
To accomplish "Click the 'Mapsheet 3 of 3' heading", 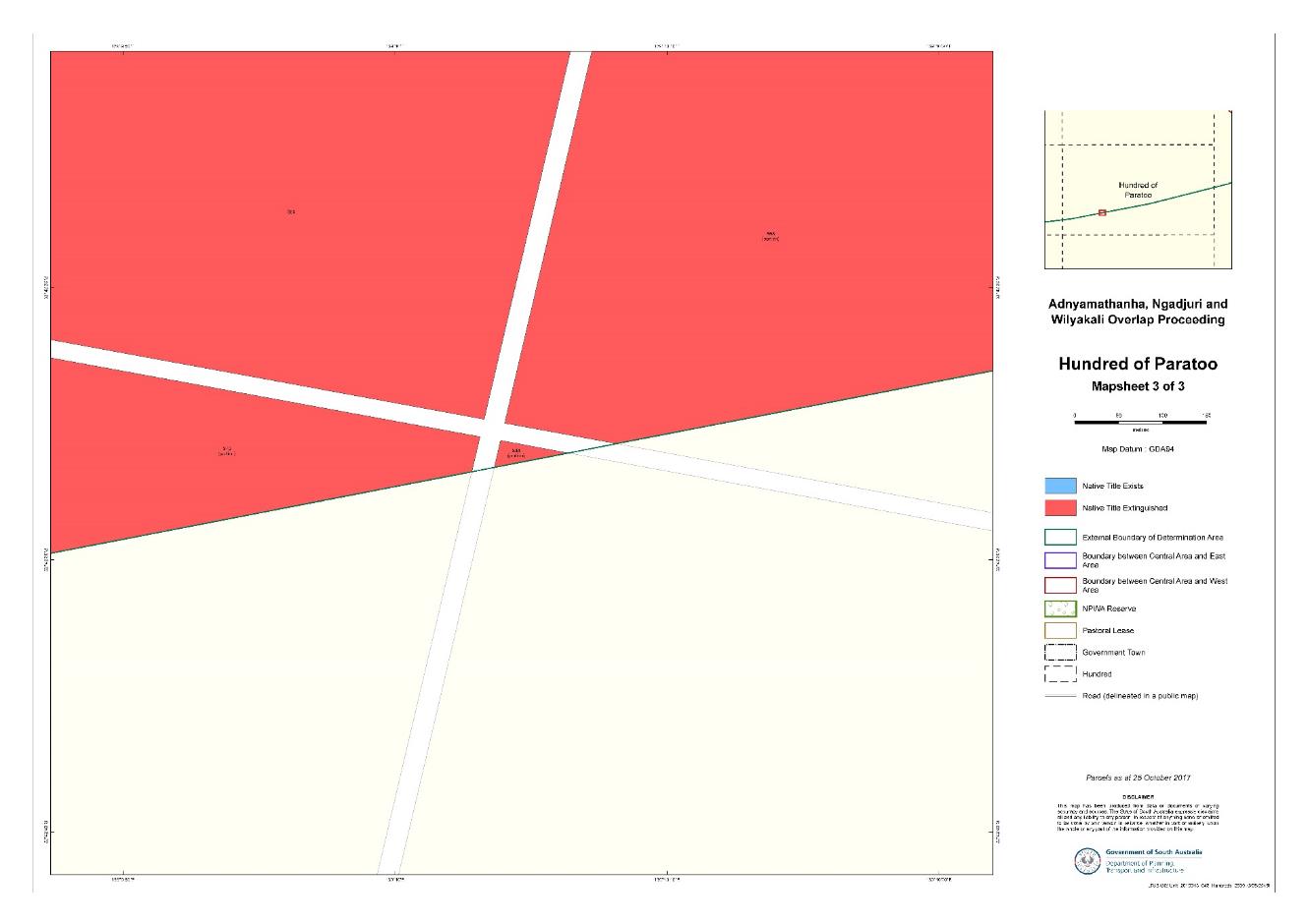I will tap(1138, 386).
